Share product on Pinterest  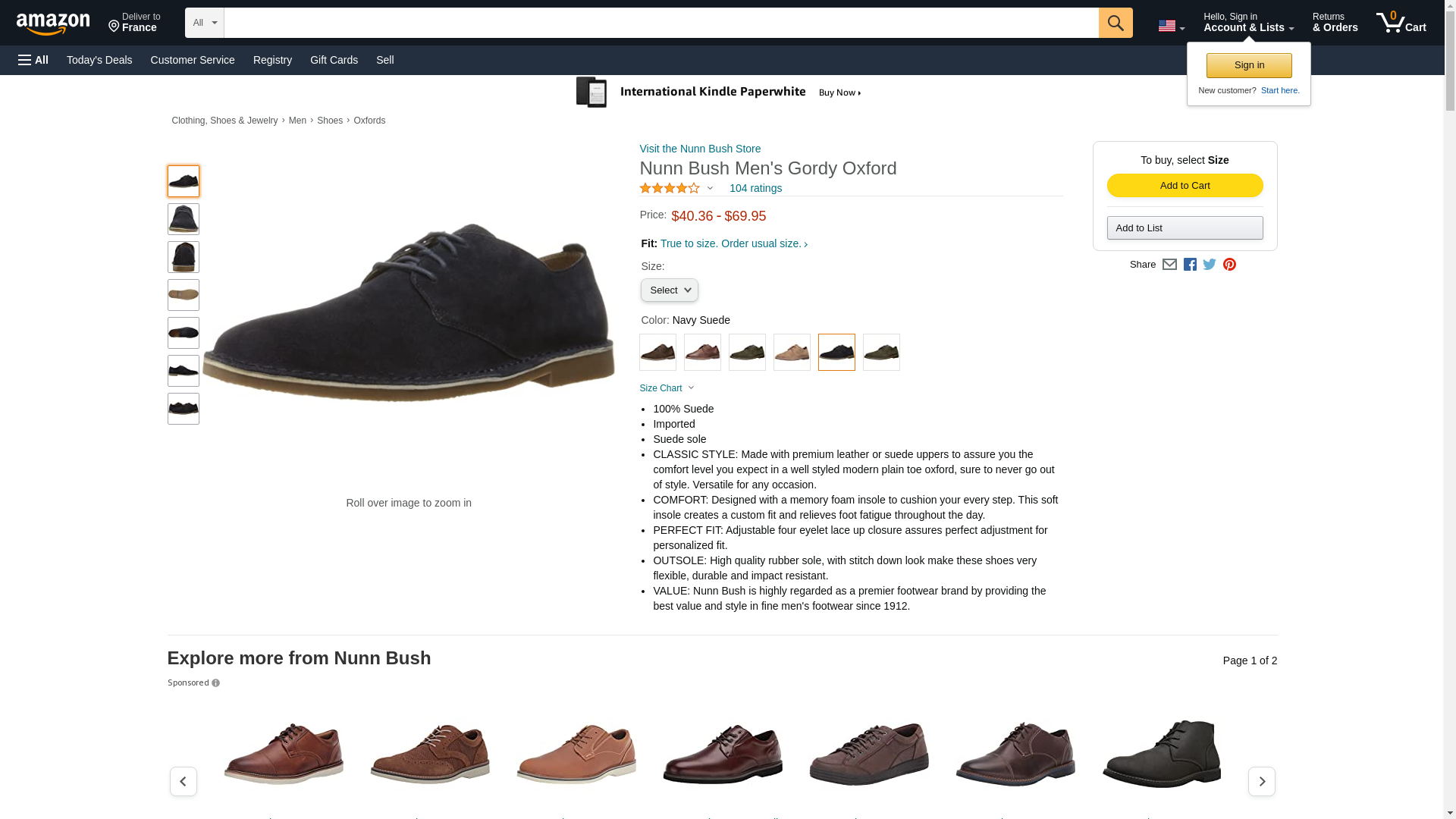tap(1229, 265)
